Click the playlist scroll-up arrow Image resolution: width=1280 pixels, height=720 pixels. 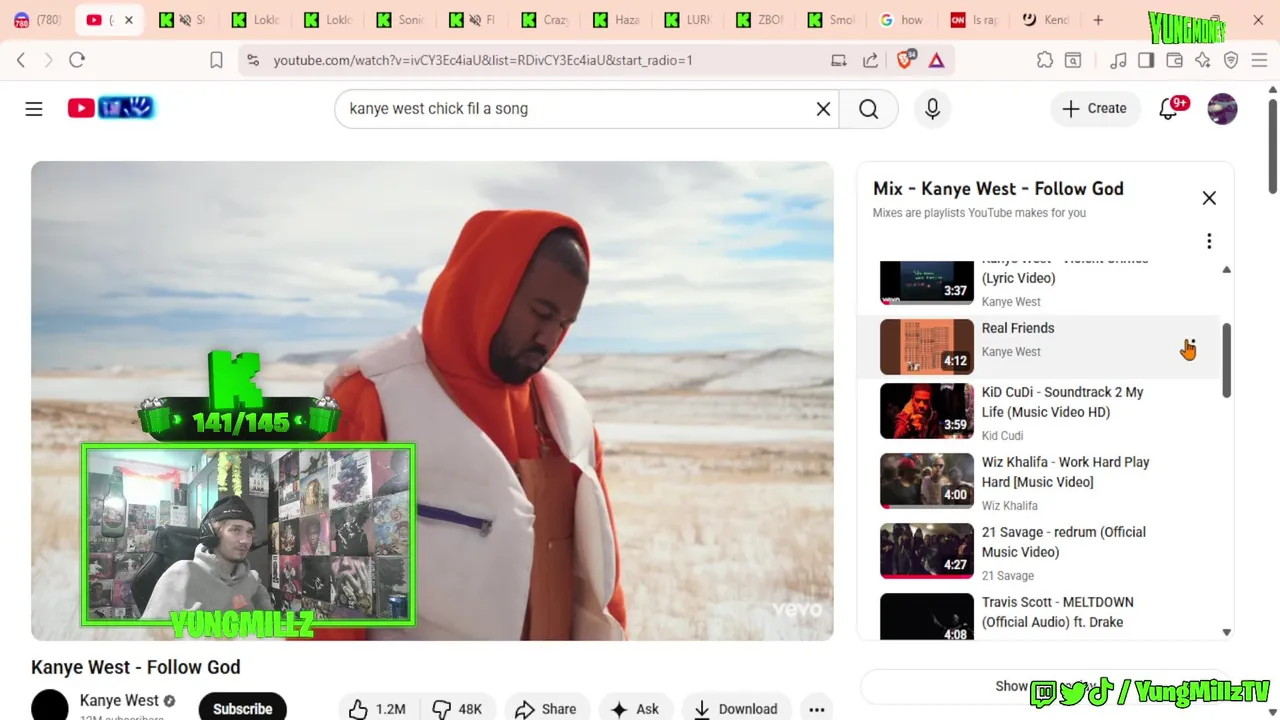pyautogui.click(x=1226, y=270)
